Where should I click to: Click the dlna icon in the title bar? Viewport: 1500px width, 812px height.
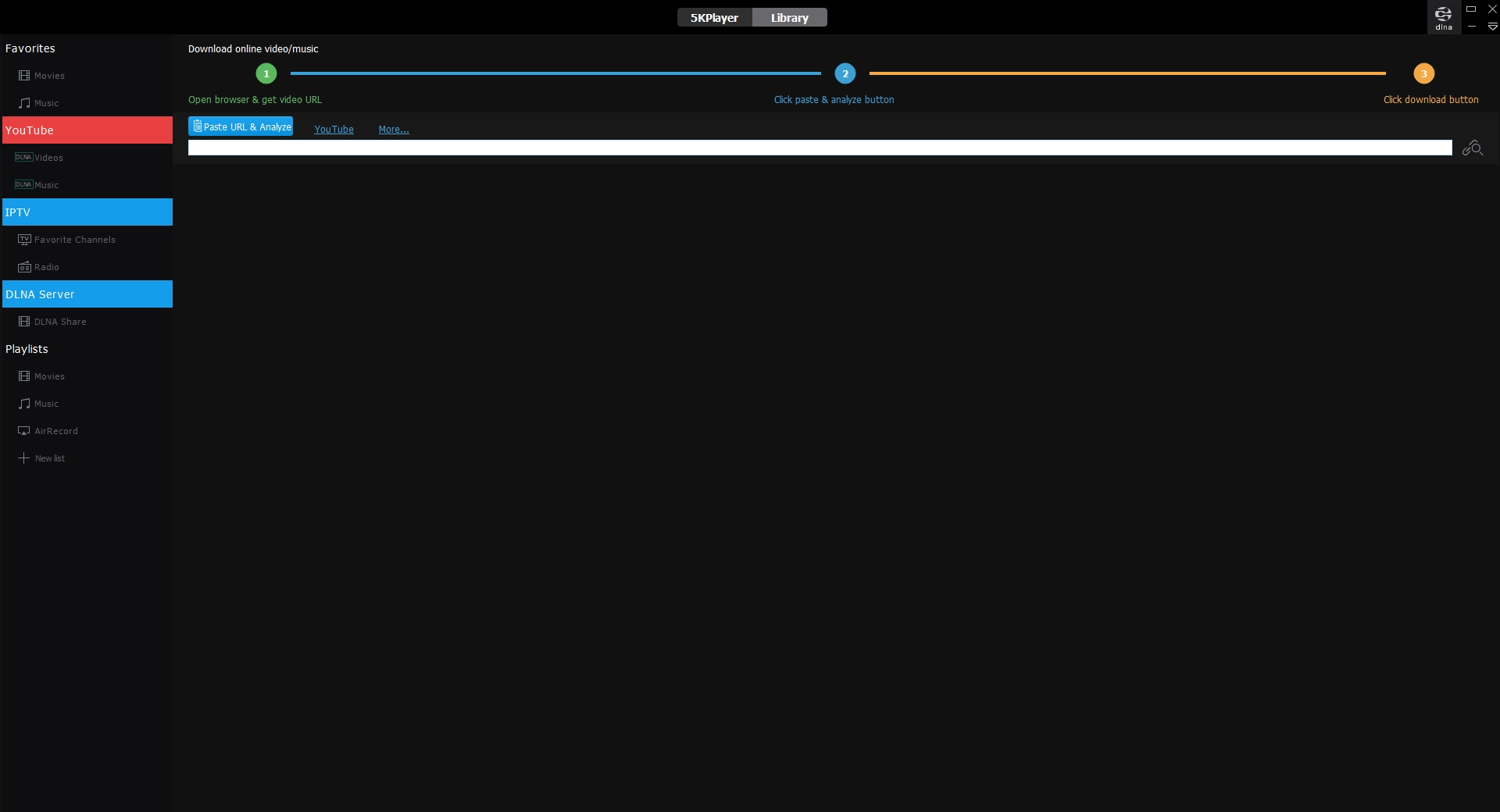pyautogui.click(x=1443, y=16)
